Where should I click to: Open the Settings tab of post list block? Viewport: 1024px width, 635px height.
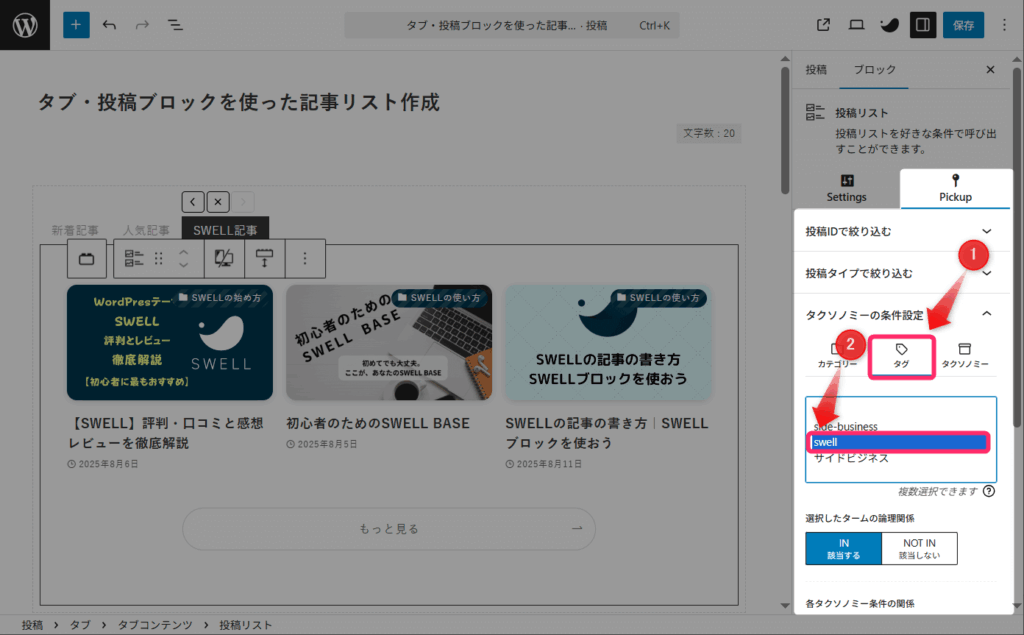[846, 188]
